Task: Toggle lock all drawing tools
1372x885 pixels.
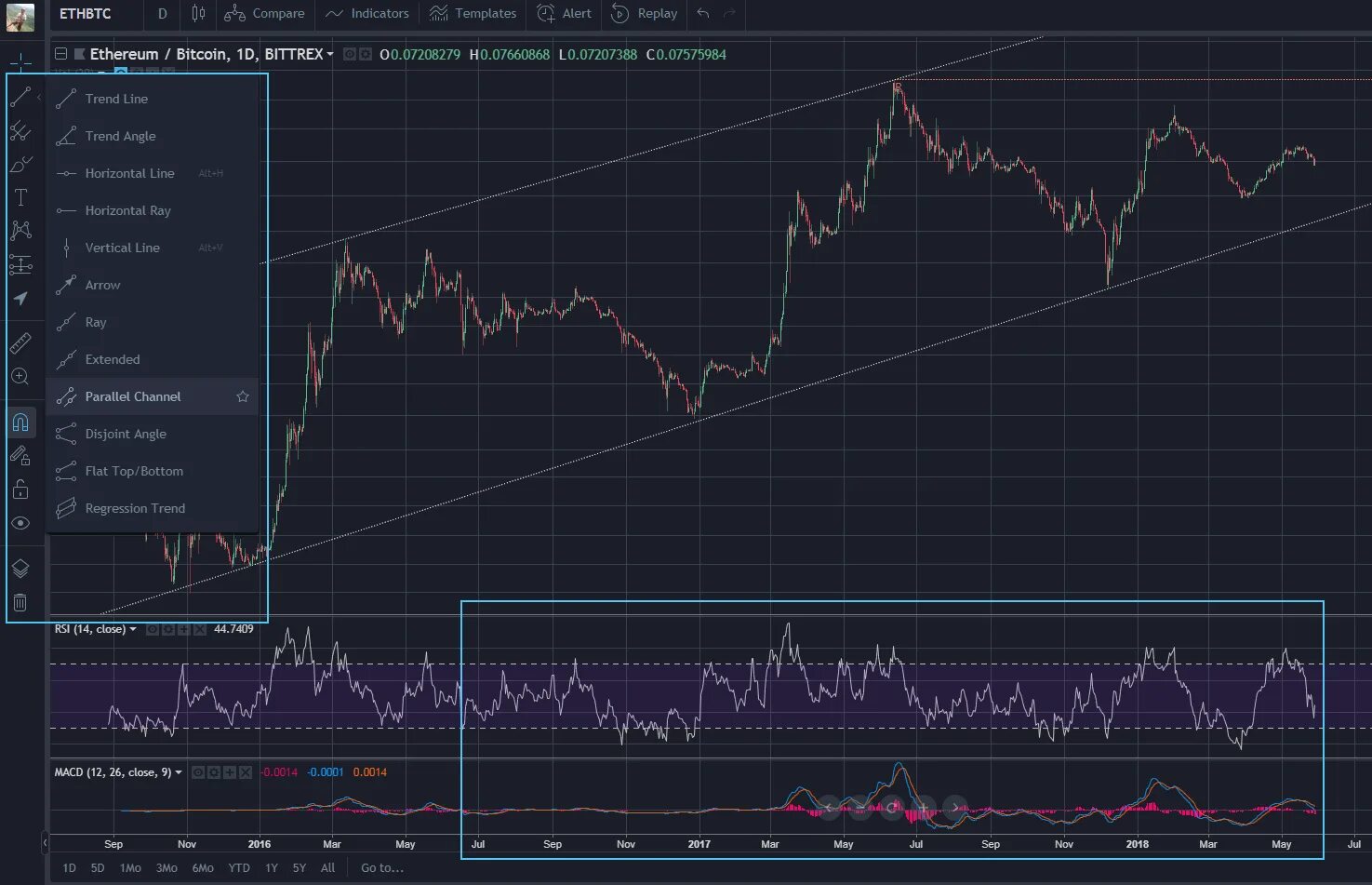Action: (x=20, y=489)
